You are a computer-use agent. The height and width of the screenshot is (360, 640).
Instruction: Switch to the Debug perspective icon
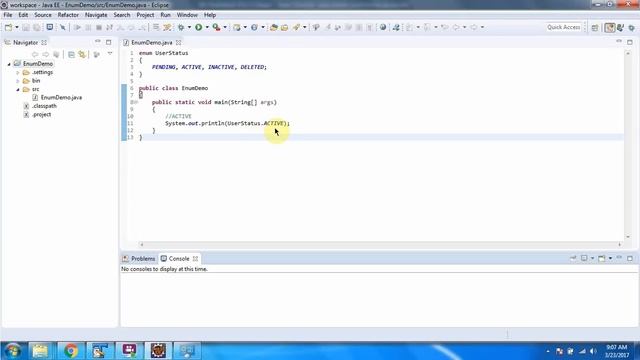coord(631,28)
